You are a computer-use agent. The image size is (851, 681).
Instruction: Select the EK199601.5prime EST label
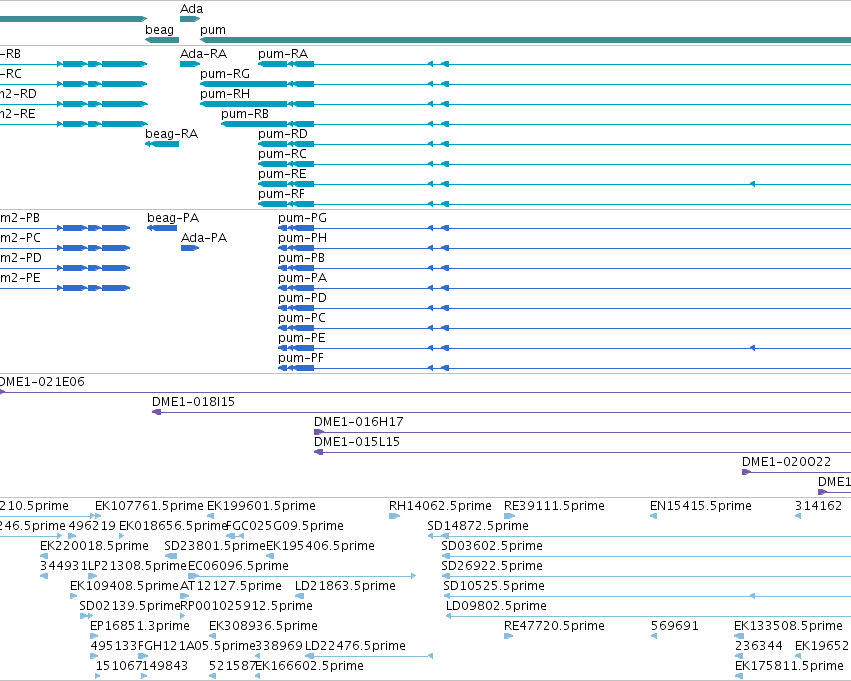[262, 506]
